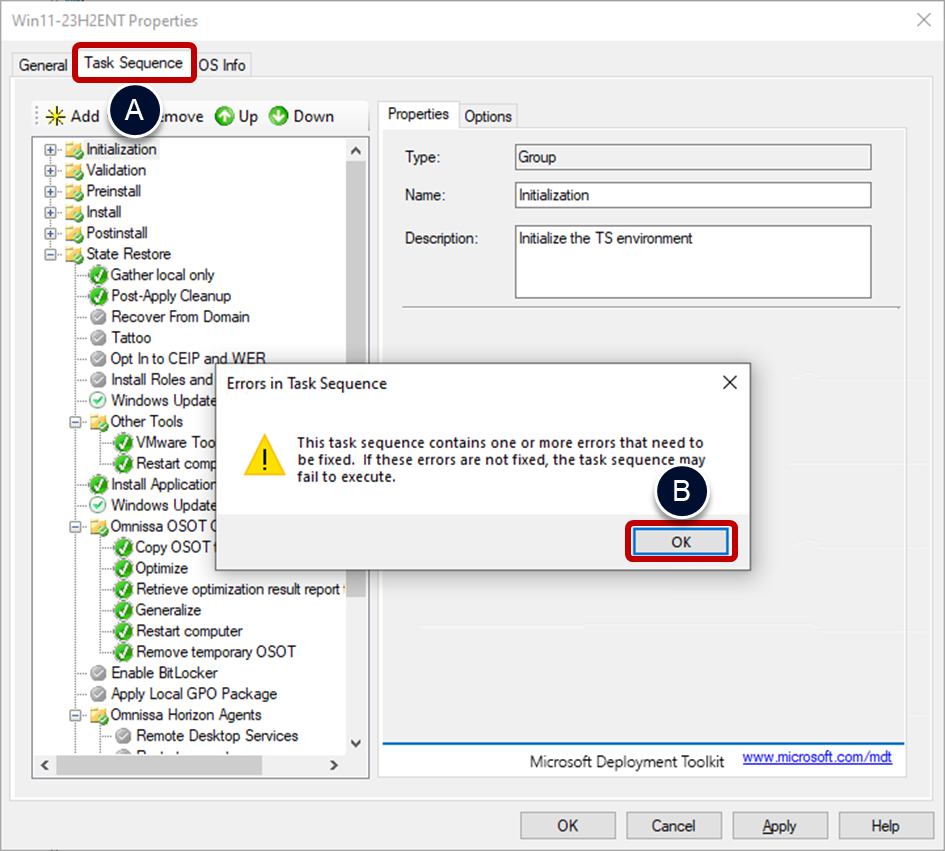This screenshot has width=945, height=851.
Task: Click the Add icon with yellow star
Action: (56, 116)
